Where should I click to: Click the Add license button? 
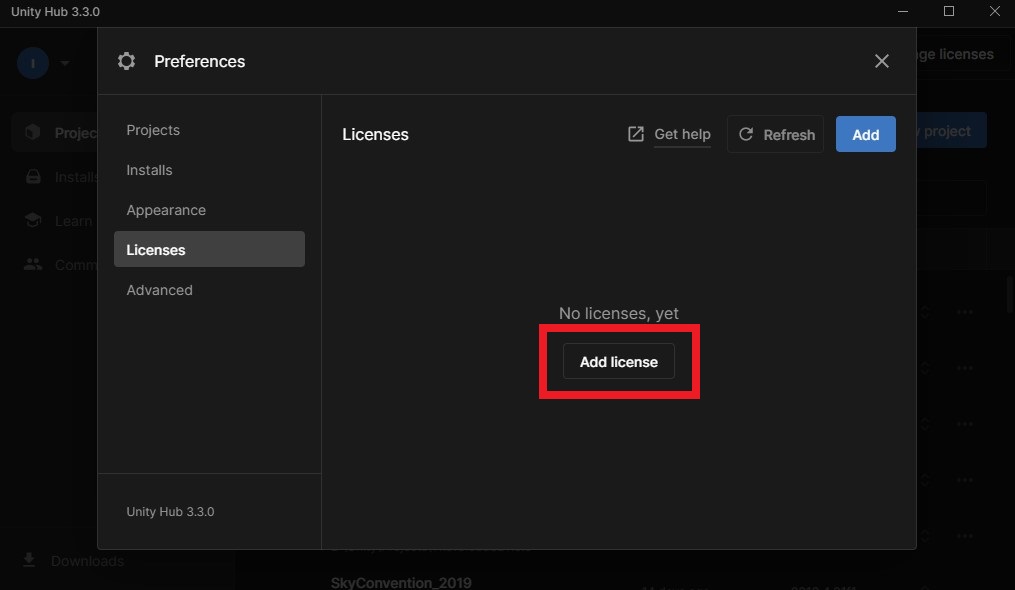pos(619,362)
